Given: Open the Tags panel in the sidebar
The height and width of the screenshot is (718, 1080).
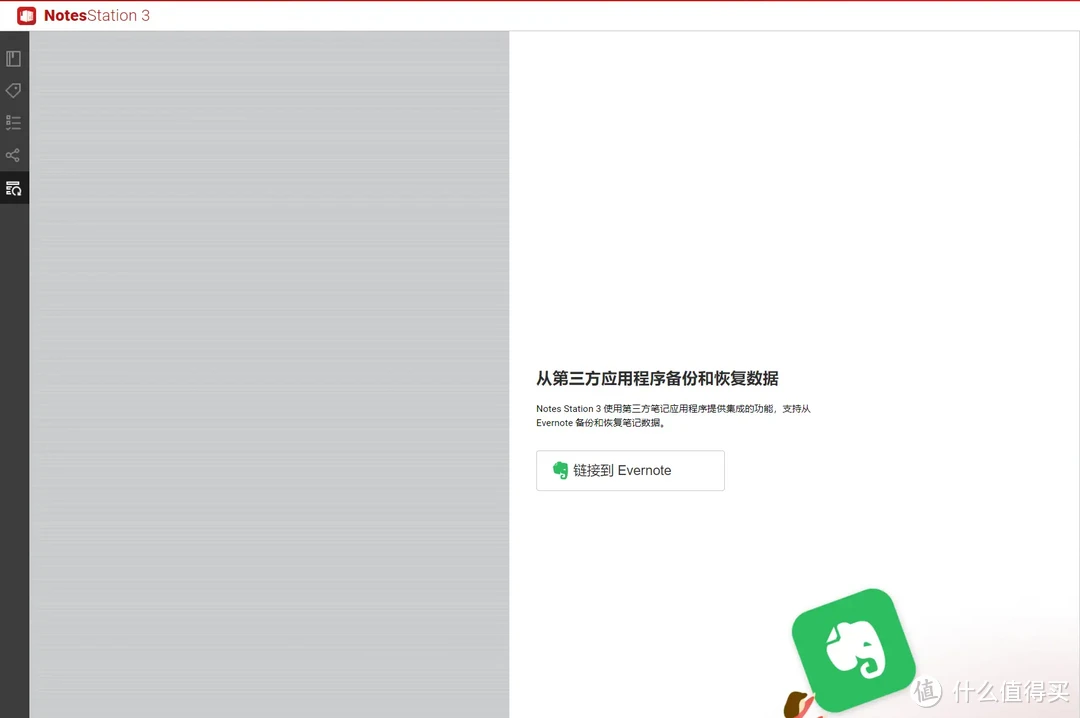Looking at the screenshot, I should 14,90.
